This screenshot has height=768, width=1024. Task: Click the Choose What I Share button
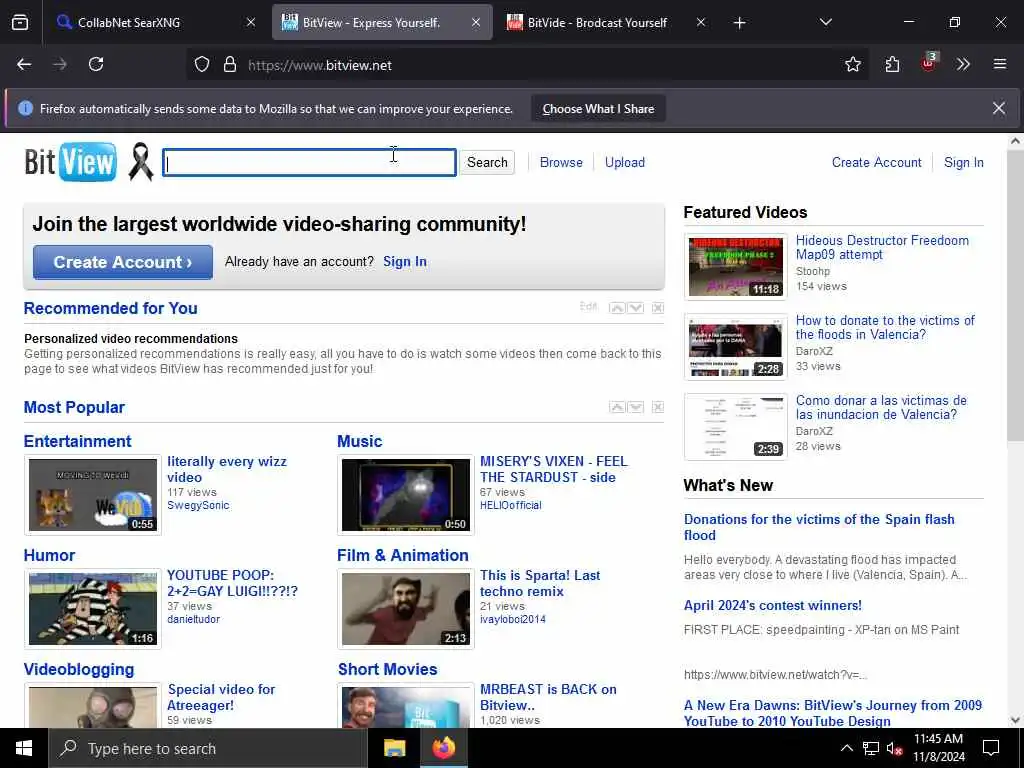click(x=598, y=108)
